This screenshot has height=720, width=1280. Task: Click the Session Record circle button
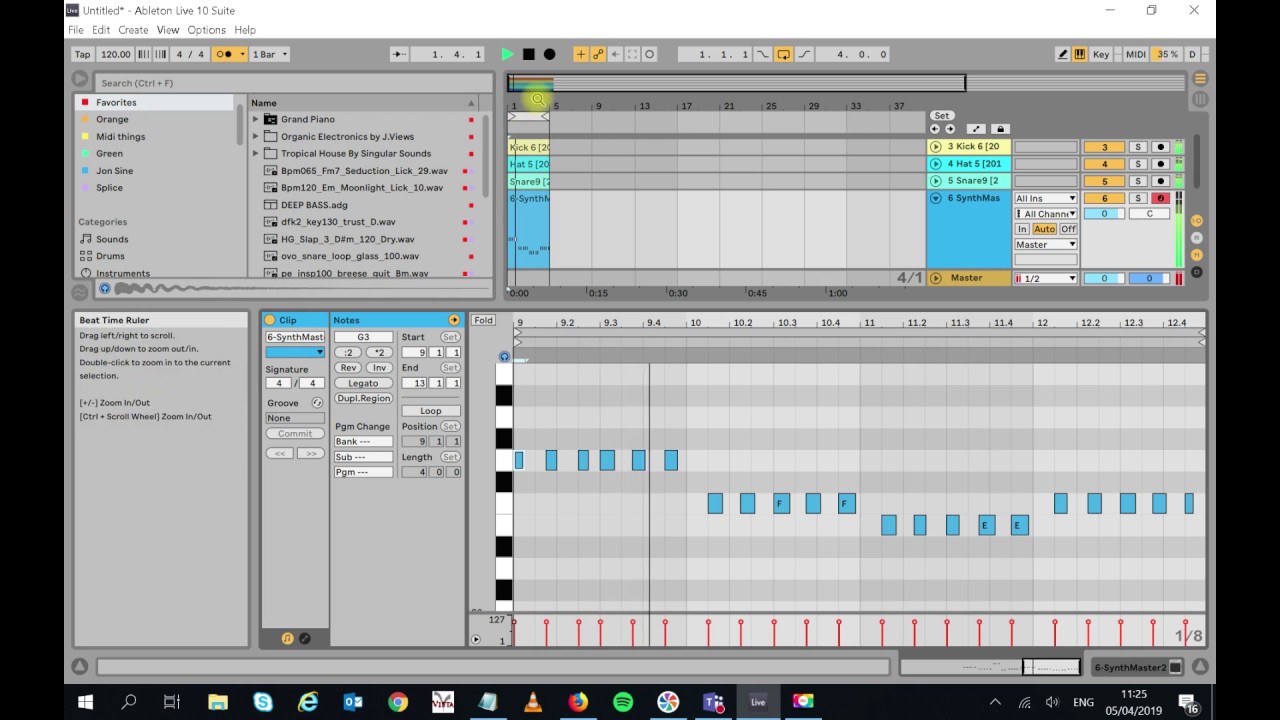[x=649, y=54]
